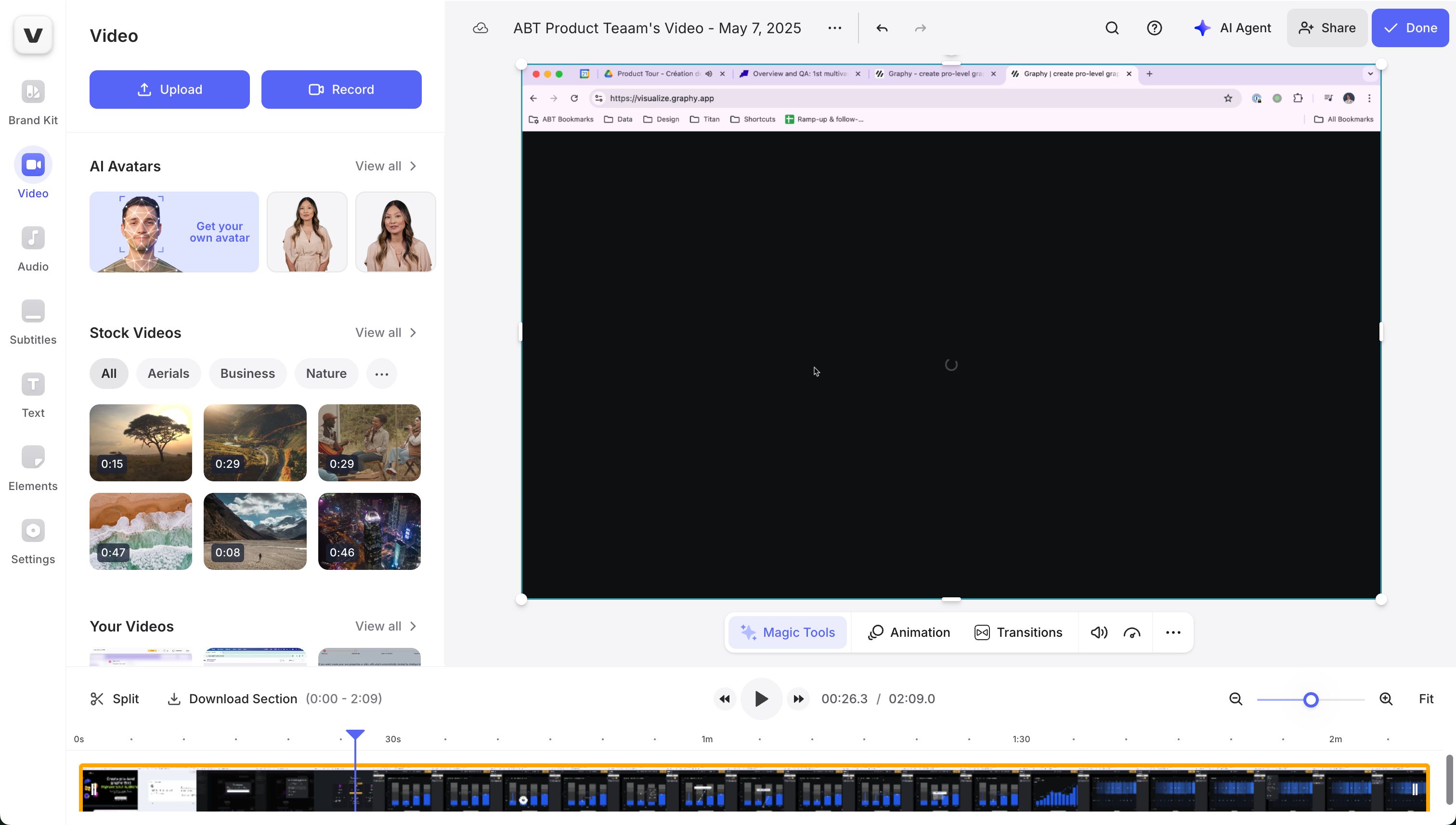Open the Elements panel

click(33, 469)
